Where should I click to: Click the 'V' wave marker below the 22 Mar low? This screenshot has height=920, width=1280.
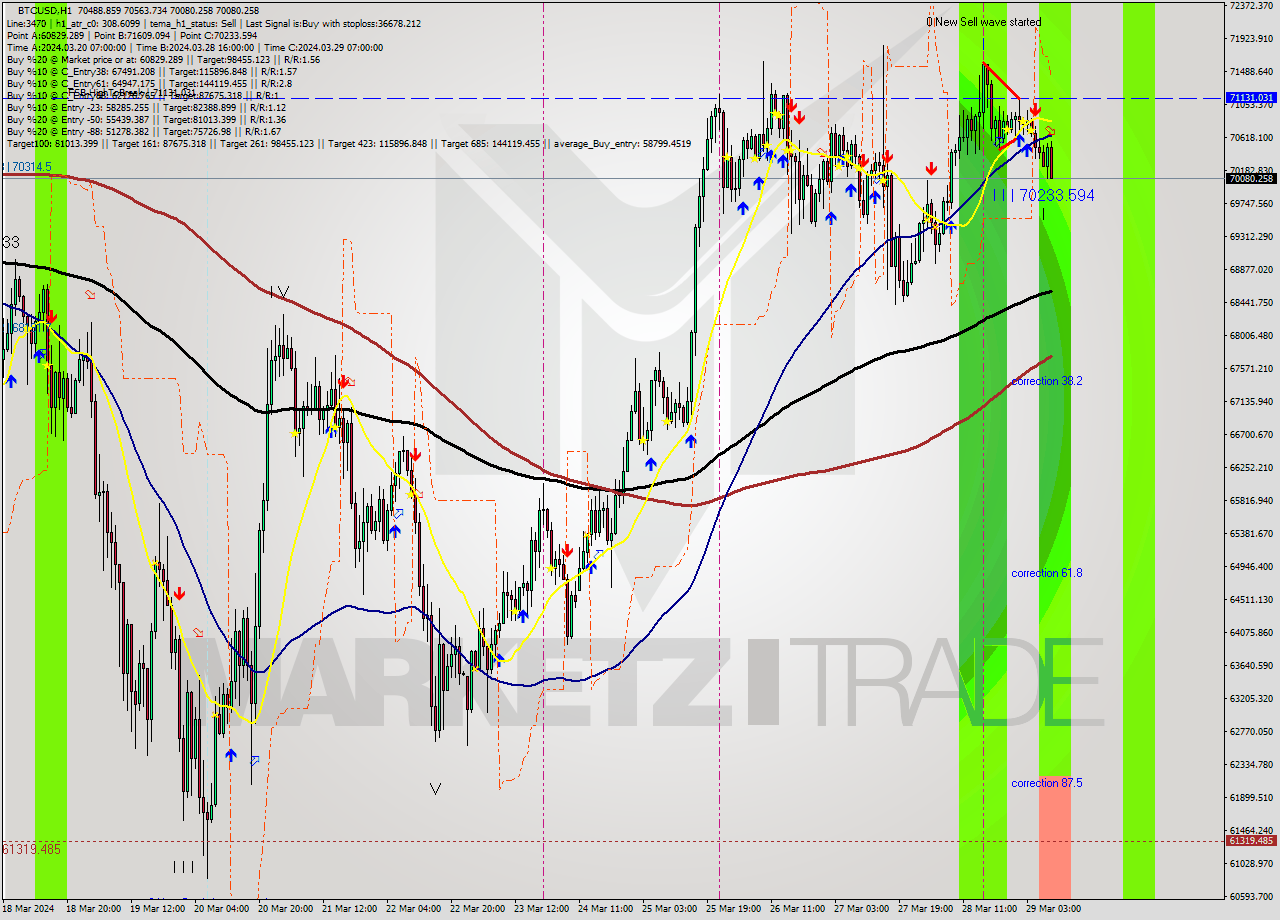(x=435, y=788)
